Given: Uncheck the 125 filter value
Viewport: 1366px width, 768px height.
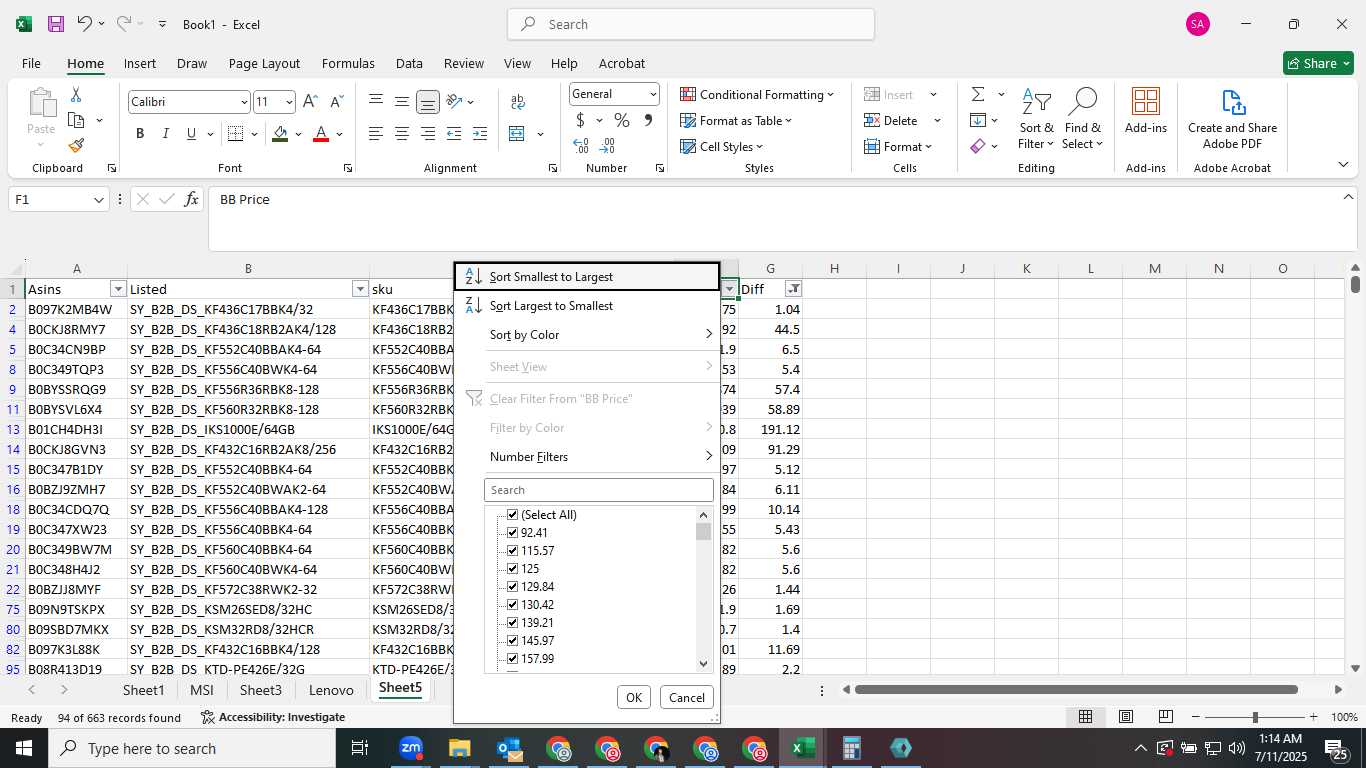Looking at the screenshot, I should tap(513, 569).
